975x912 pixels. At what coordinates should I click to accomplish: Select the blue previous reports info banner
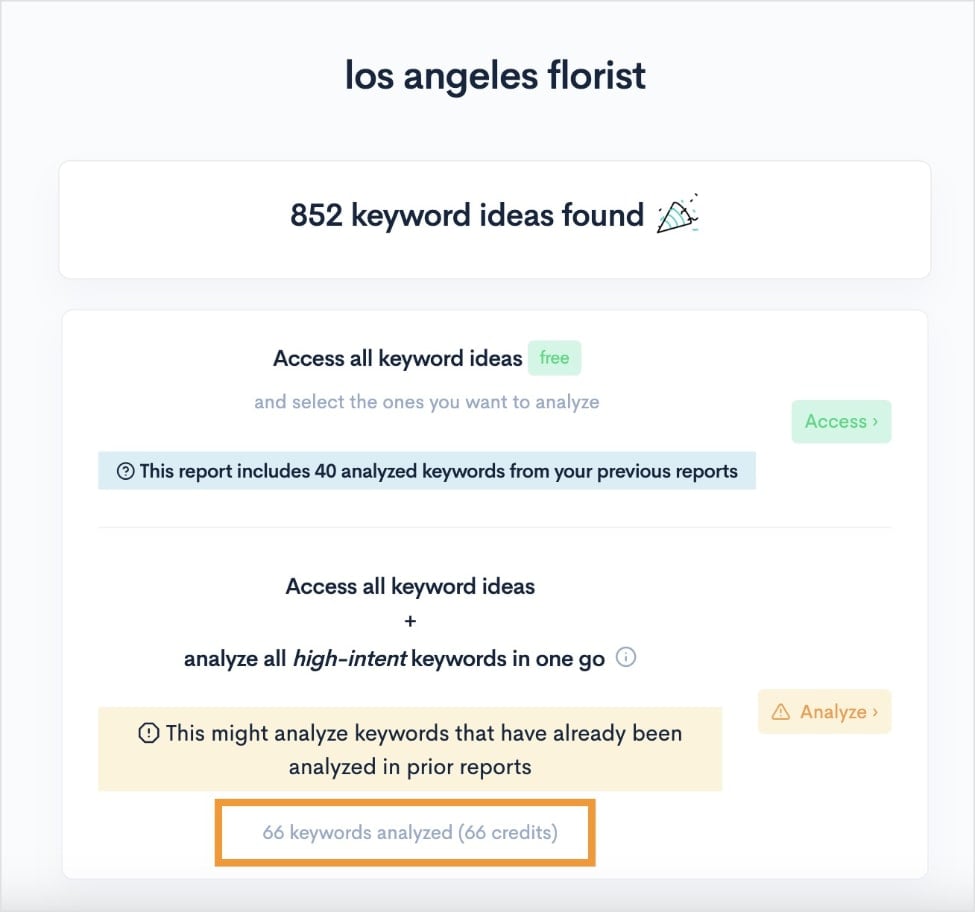tap(427, 470)
